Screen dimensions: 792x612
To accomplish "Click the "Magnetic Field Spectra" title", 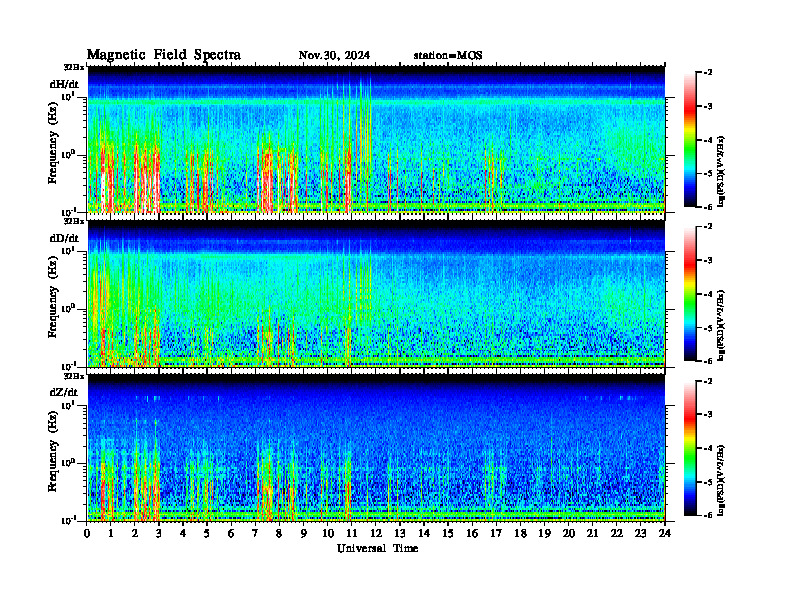I will (164, 55).
